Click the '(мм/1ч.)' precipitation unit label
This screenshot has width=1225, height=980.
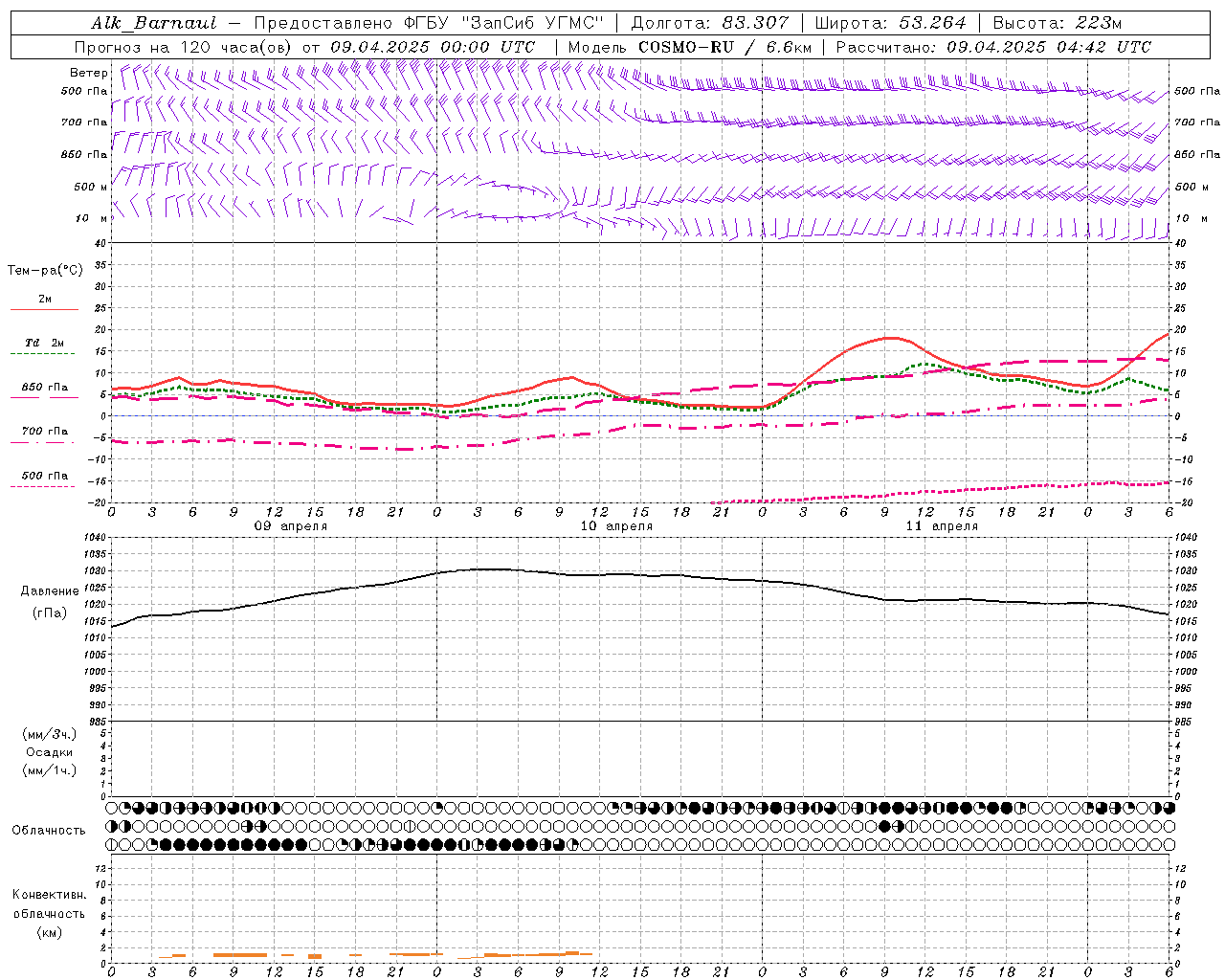tap(50, 770)
